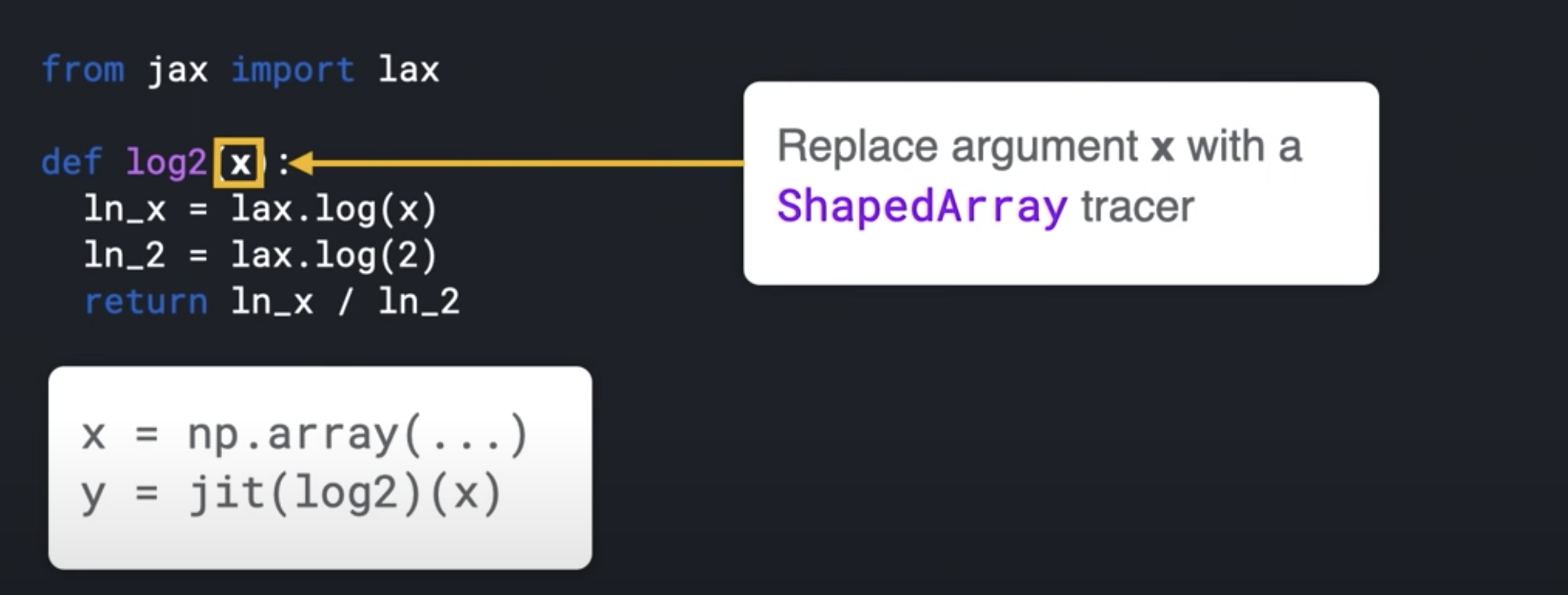Click the purple log2 function name
The image size is (1568, 595).
click(166, 163)
